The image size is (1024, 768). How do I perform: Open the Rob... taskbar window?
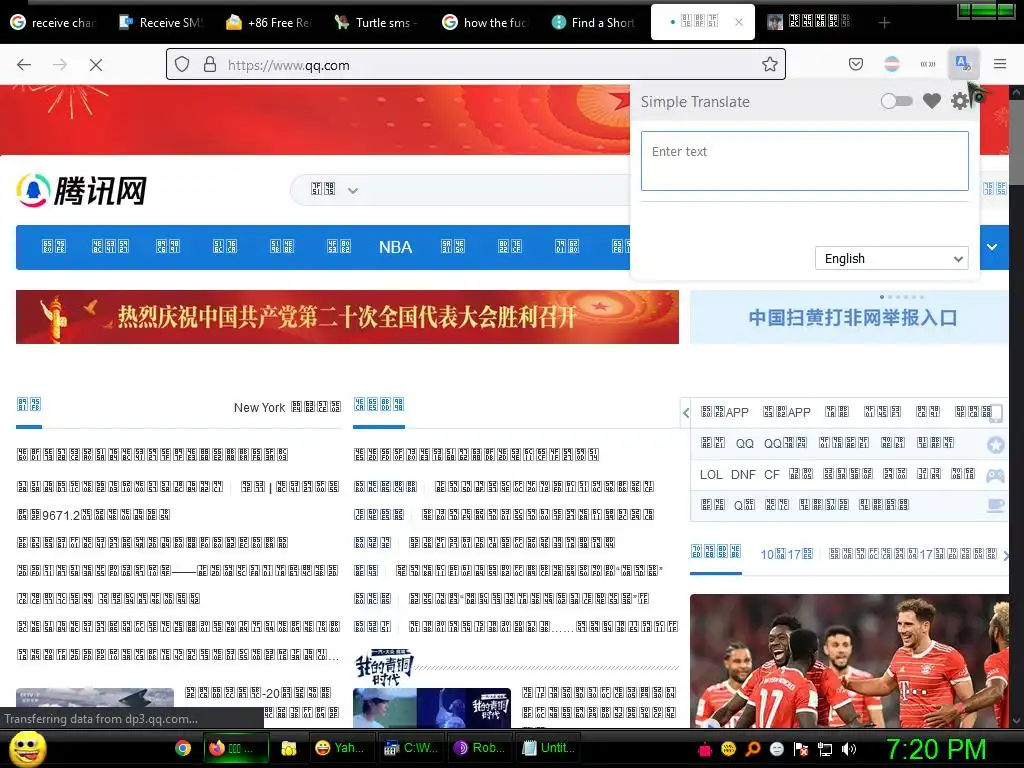(479, 748)
